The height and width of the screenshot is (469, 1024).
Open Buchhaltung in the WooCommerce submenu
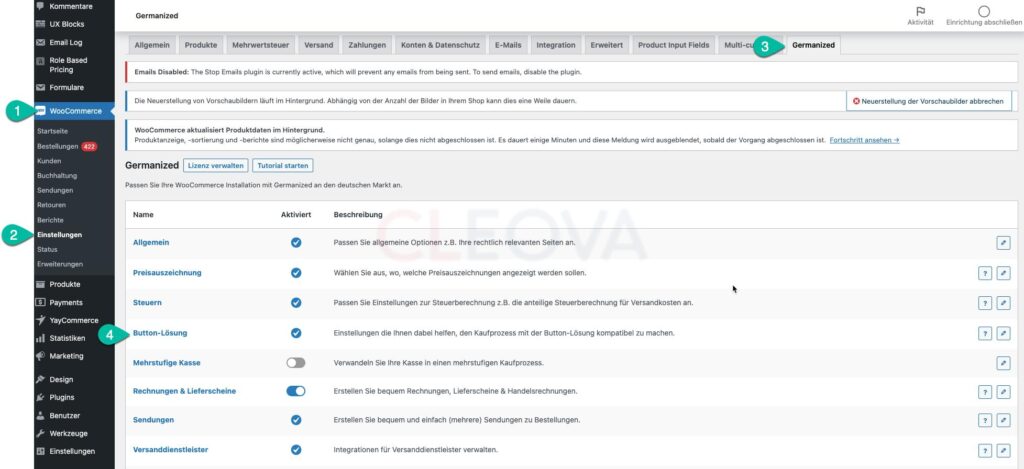[x=57, y=176]
